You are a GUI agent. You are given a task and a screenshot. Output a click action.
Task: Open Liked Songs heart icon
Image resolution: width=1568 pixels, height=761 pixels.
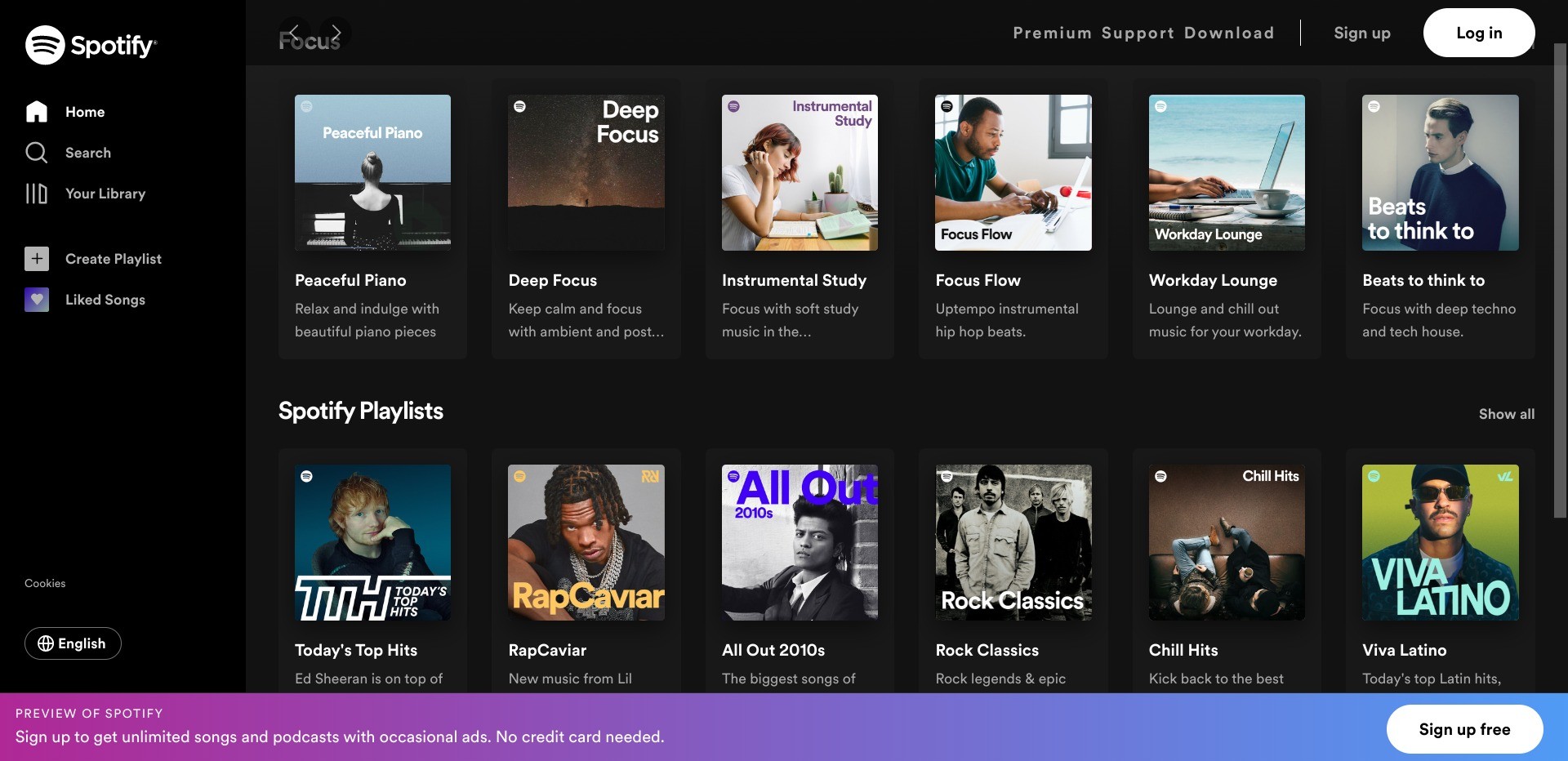tap(37, 300)
